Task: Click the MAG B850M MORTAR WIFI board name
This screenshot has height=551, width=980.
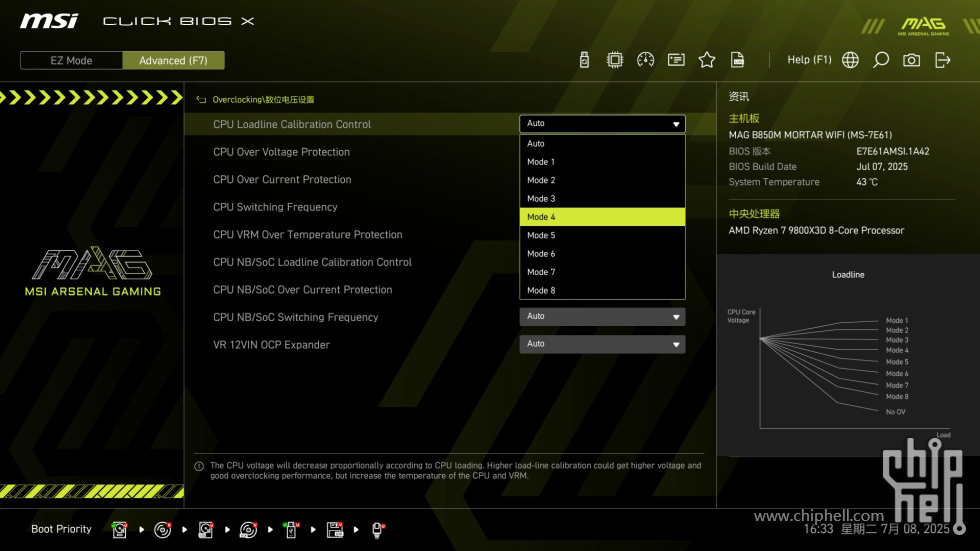Action: coord(810,135)
